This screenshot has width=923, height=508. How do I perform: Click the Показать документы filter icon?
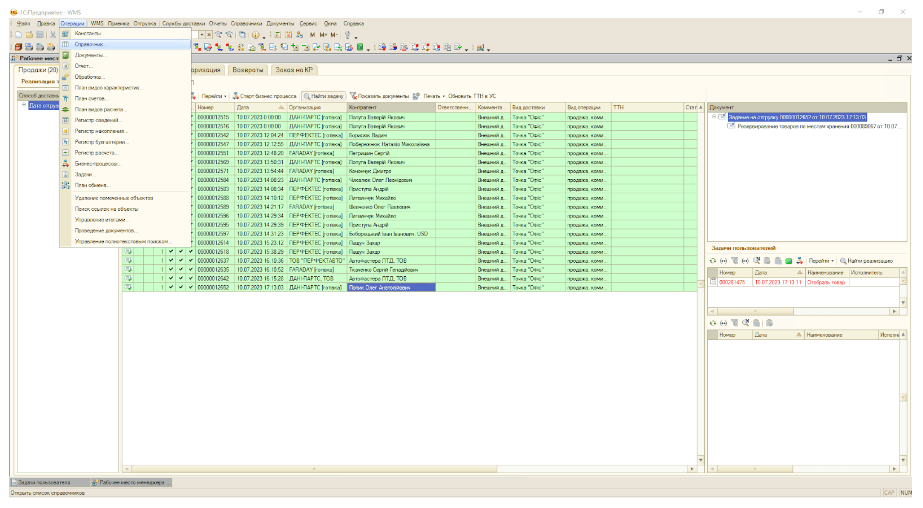click(x=354, y=96)
